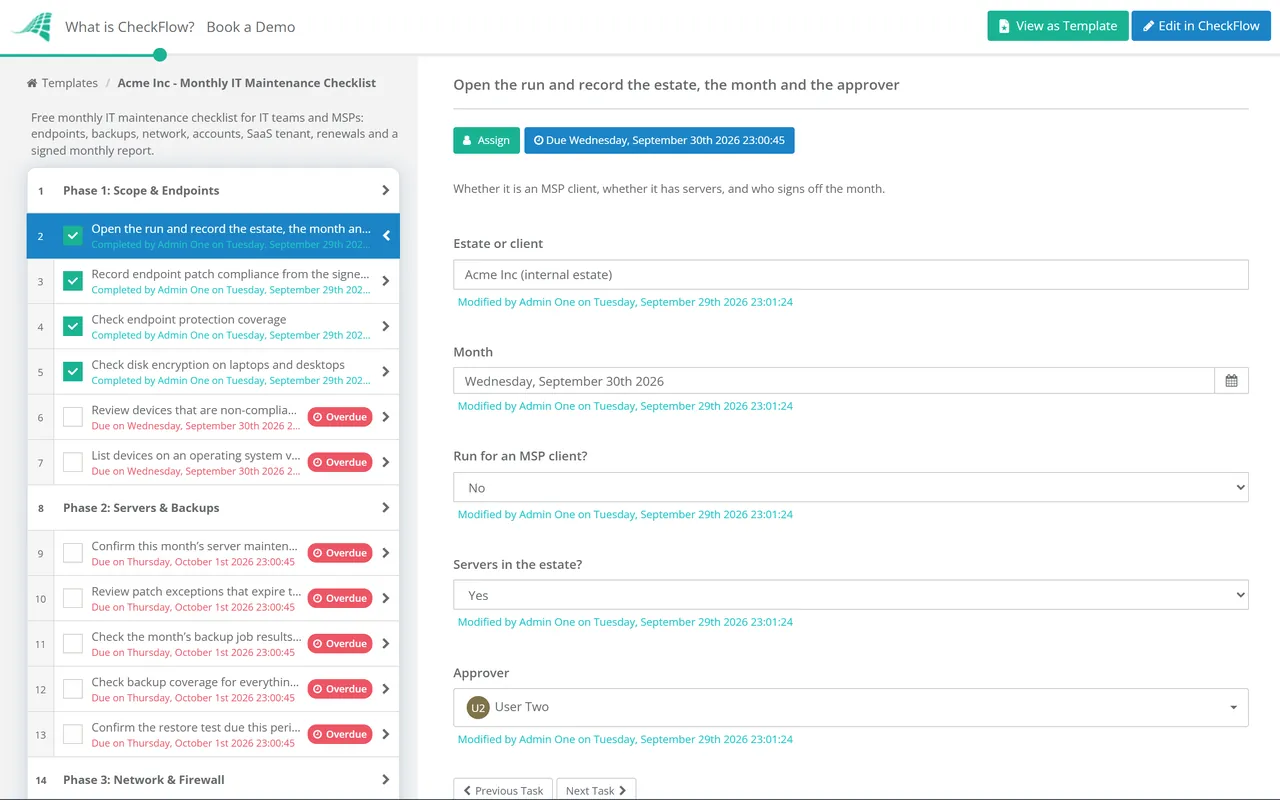Click 'Edit in CheckFlow' button
The height and width of the screenshot is (800, 1280).
pyautogui.click(x=1201, y=26)
